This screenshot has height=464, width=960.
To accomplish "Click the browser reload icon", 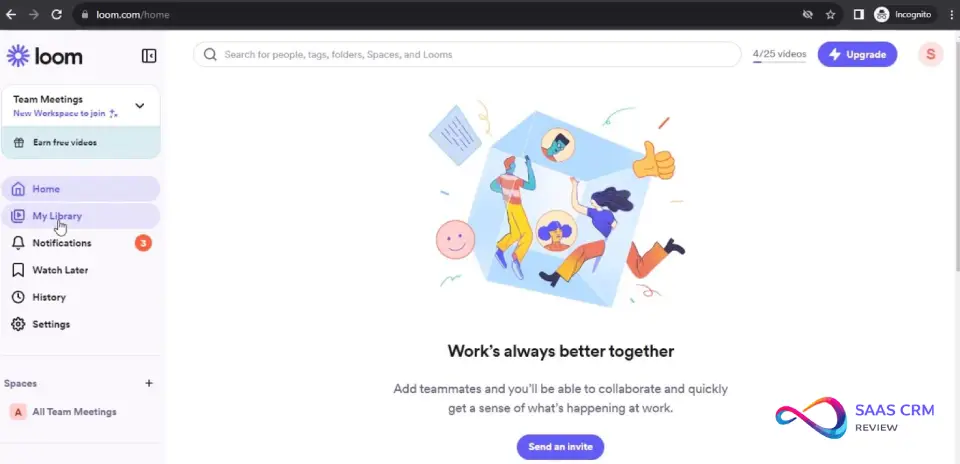I will click(x=56, y=15).
